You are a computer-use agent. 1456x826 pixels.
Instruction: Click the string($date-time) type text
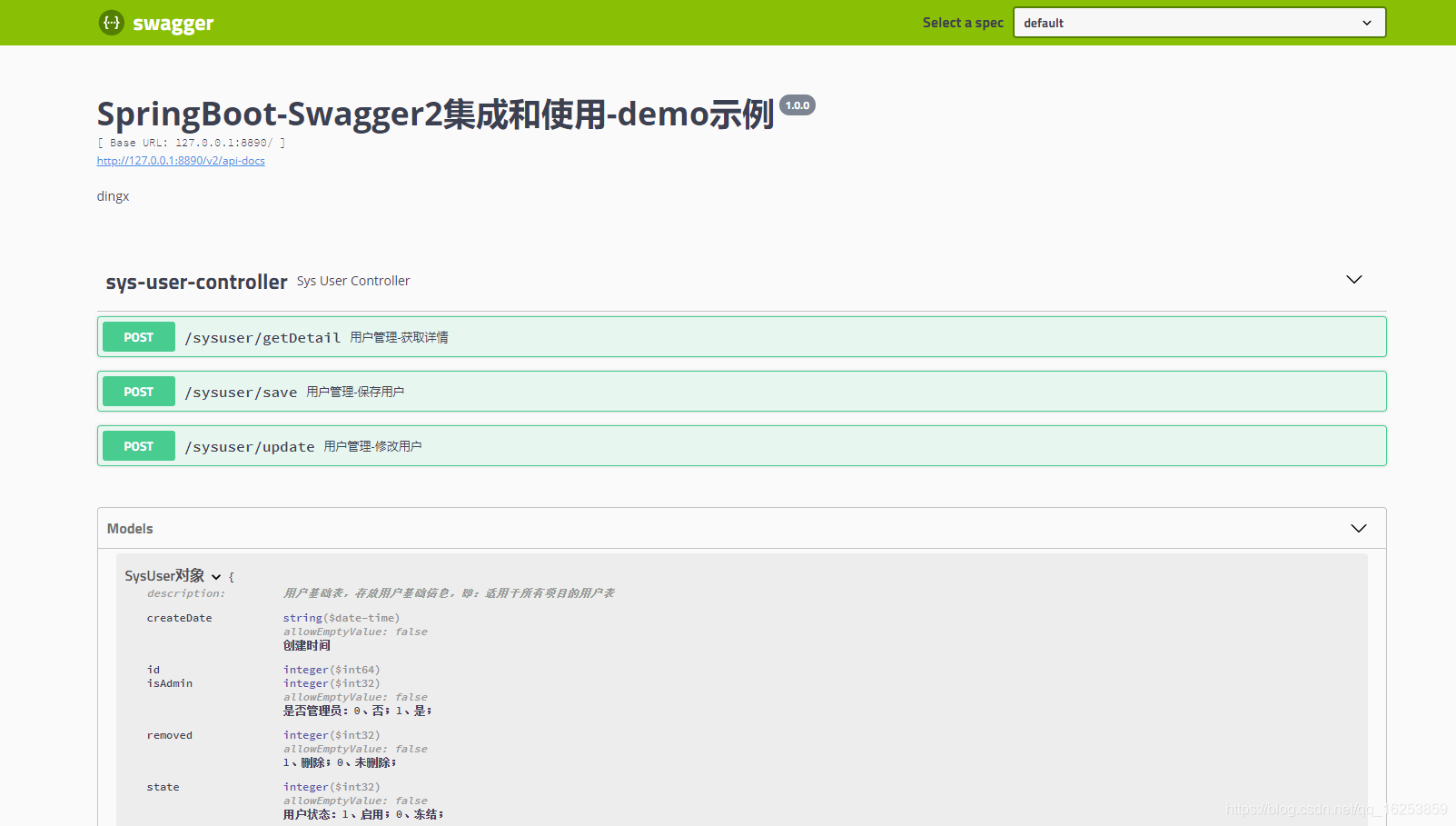pyautogui.click(x=342, y=618)
